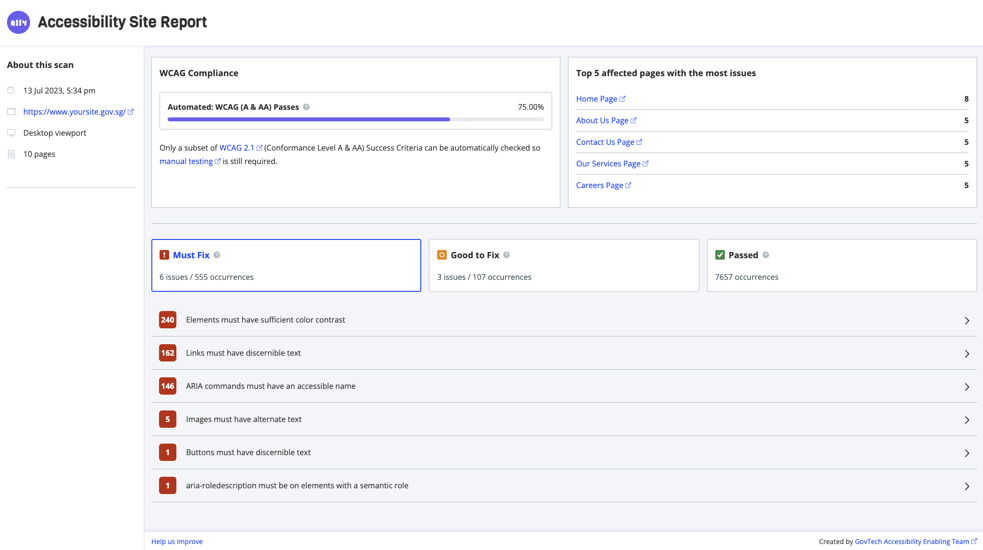The width and height of the screenshot is (983, 550).
Task: Click the green Passed checkmark icon
Action: pyautogui.click(x=720, y=255)
